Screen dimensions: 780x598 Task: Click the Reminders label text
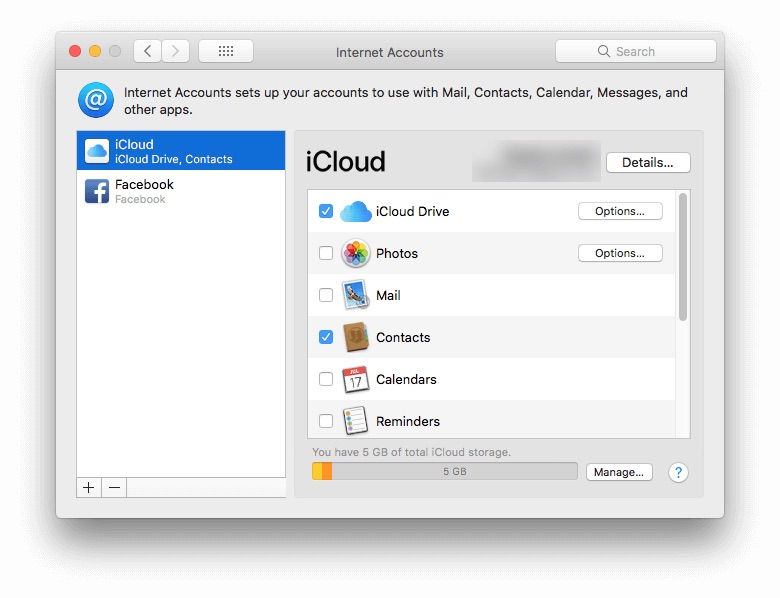coord(408,421)
